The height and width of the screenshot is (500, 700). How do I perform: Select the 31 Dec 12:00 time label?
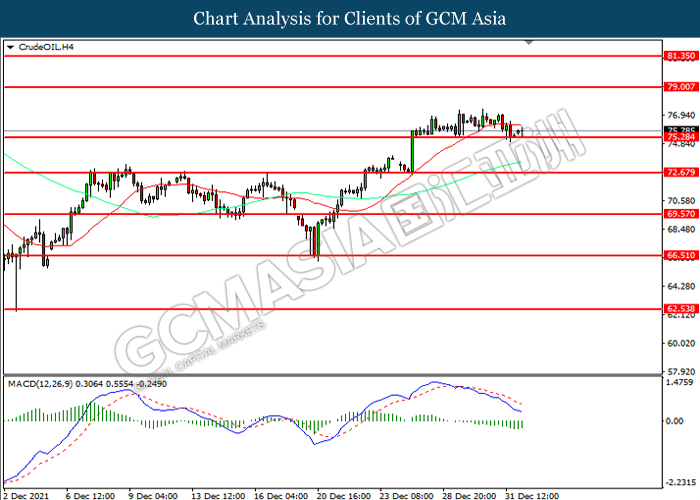(x=532, y=496)
